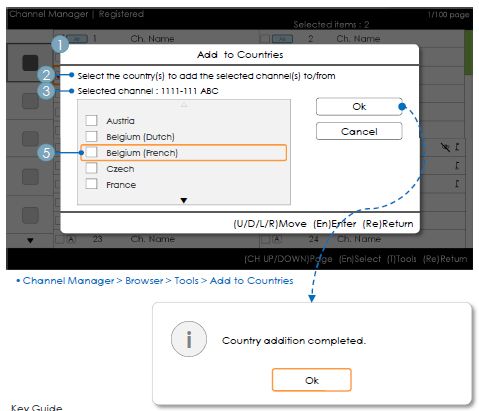Enable the France checkbox
This screenshot has height=411, width=479.
(91, 184)
